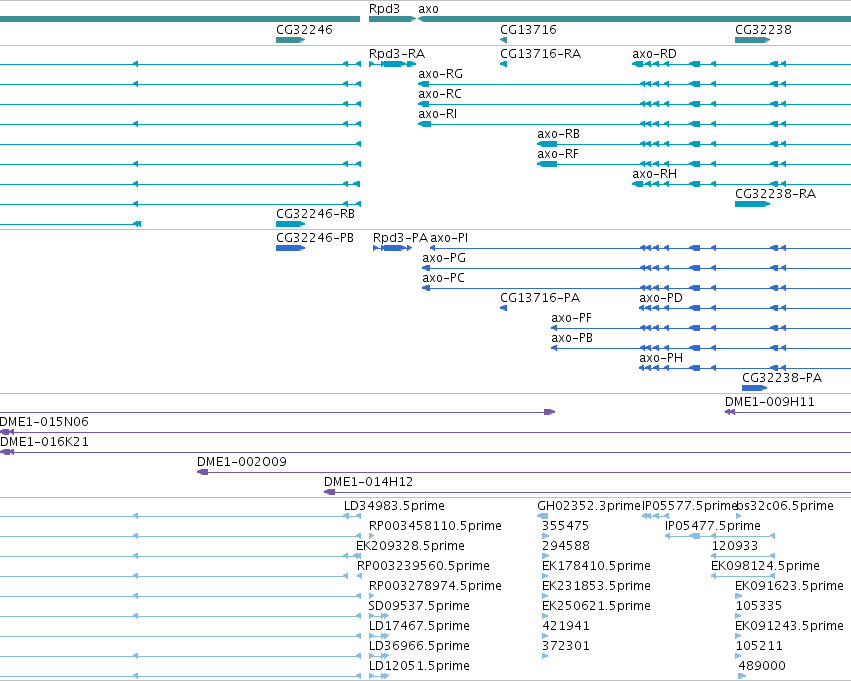The width and height of the screenshot is (851, 681).
Task: Open protein CG32238-PA label
Action: pyautogui.click(x=782, y=378)
